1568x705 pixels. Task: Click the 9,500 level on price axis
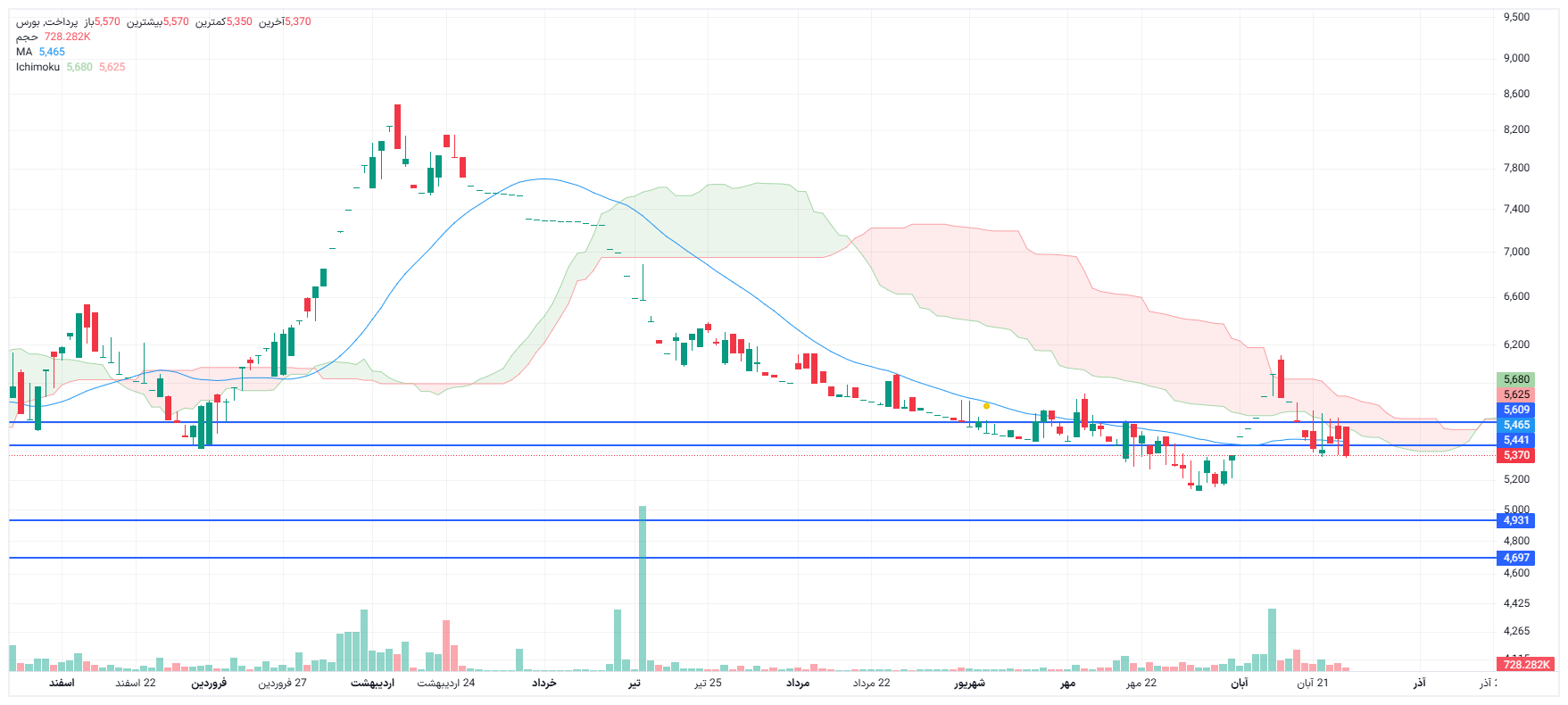click(1516, 17)
